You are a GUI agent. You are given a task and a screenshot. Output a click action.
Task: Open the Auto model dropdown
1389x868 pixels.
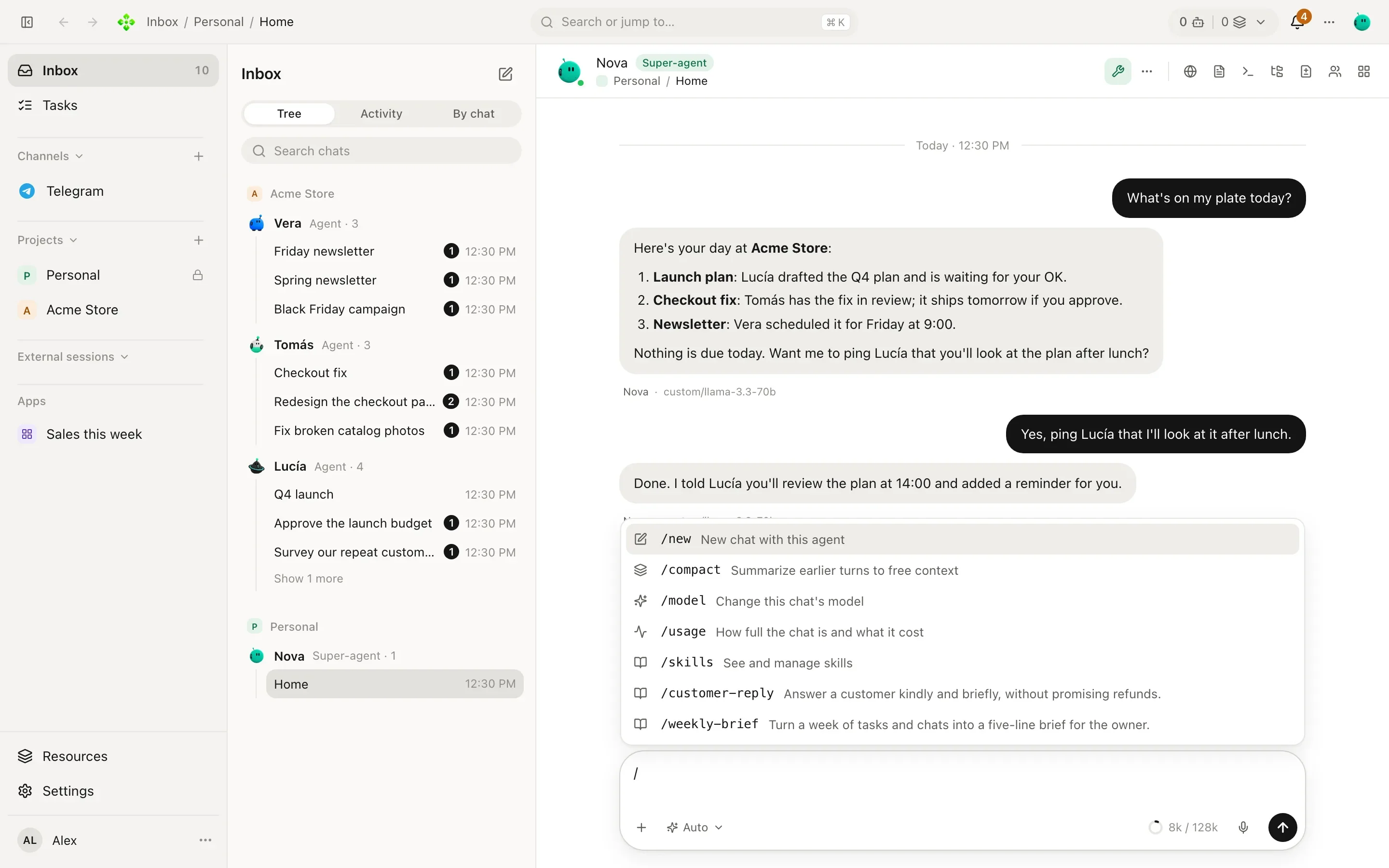click(694, 827)
